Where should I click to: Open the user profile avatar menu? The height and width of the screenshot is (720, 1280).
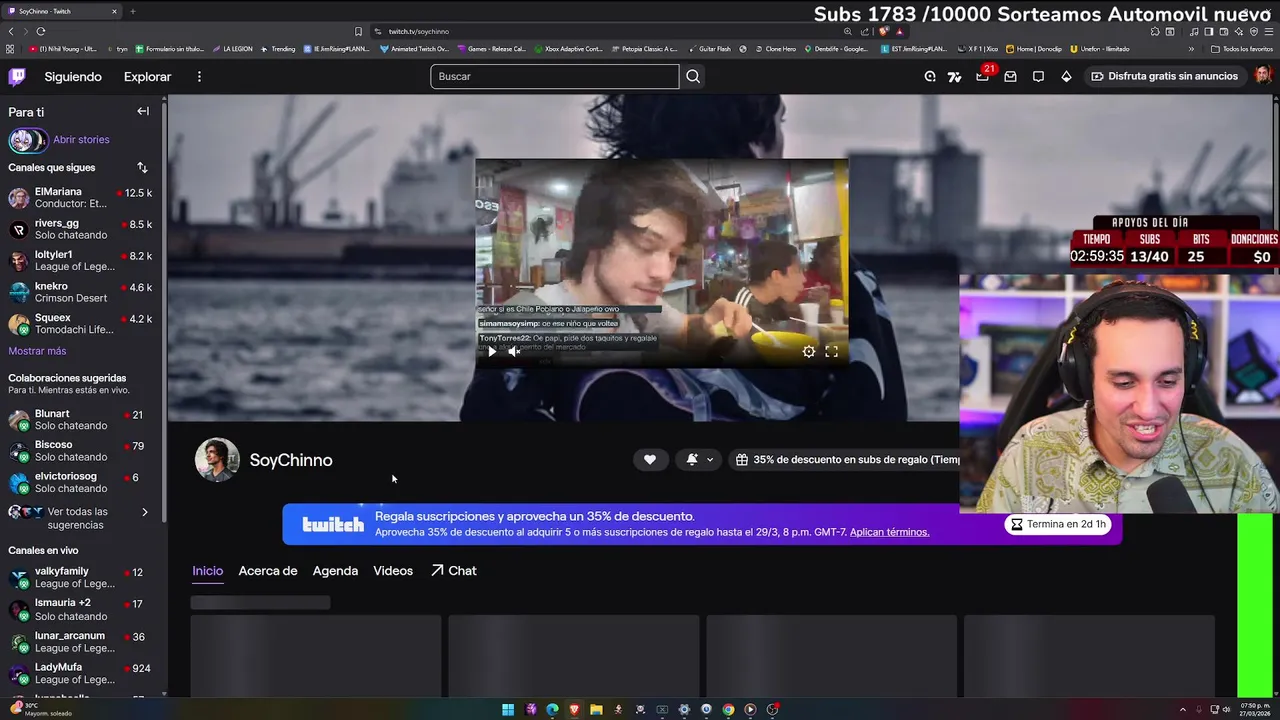1263,76
